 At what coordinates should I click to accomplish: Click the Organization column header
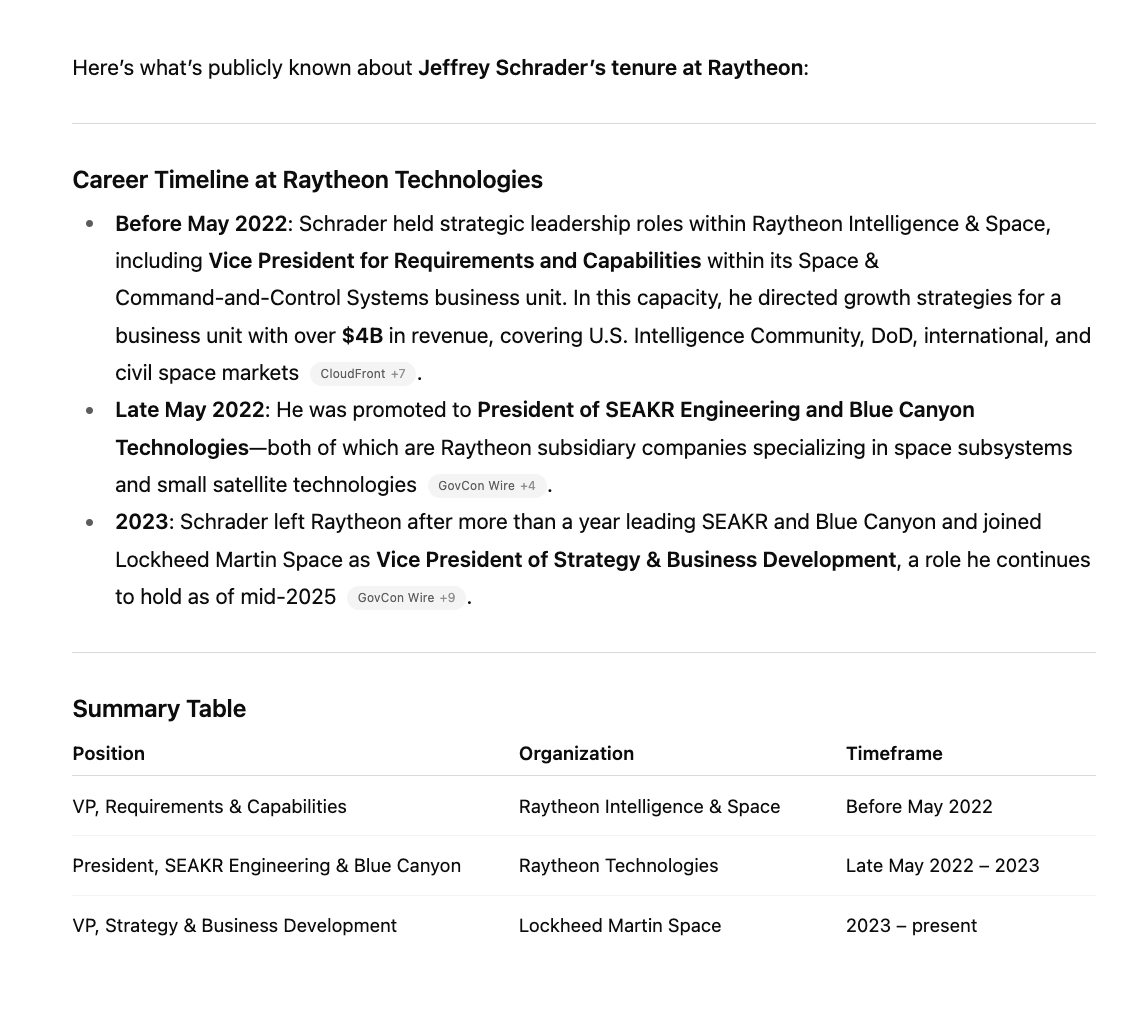pos(576,754)
